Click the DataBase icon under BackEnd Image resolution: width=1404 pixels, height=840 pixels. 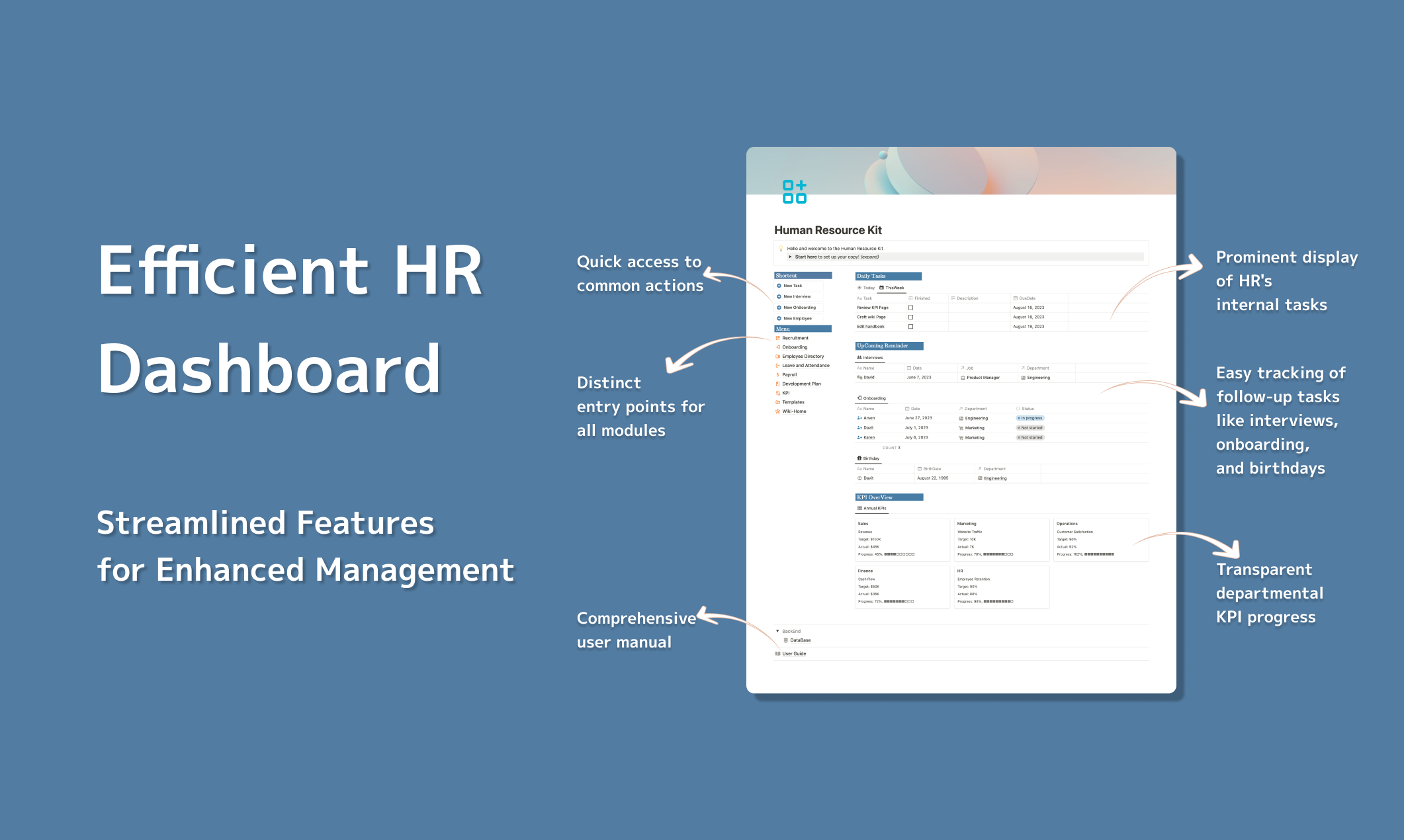click(x=786, y=640)
